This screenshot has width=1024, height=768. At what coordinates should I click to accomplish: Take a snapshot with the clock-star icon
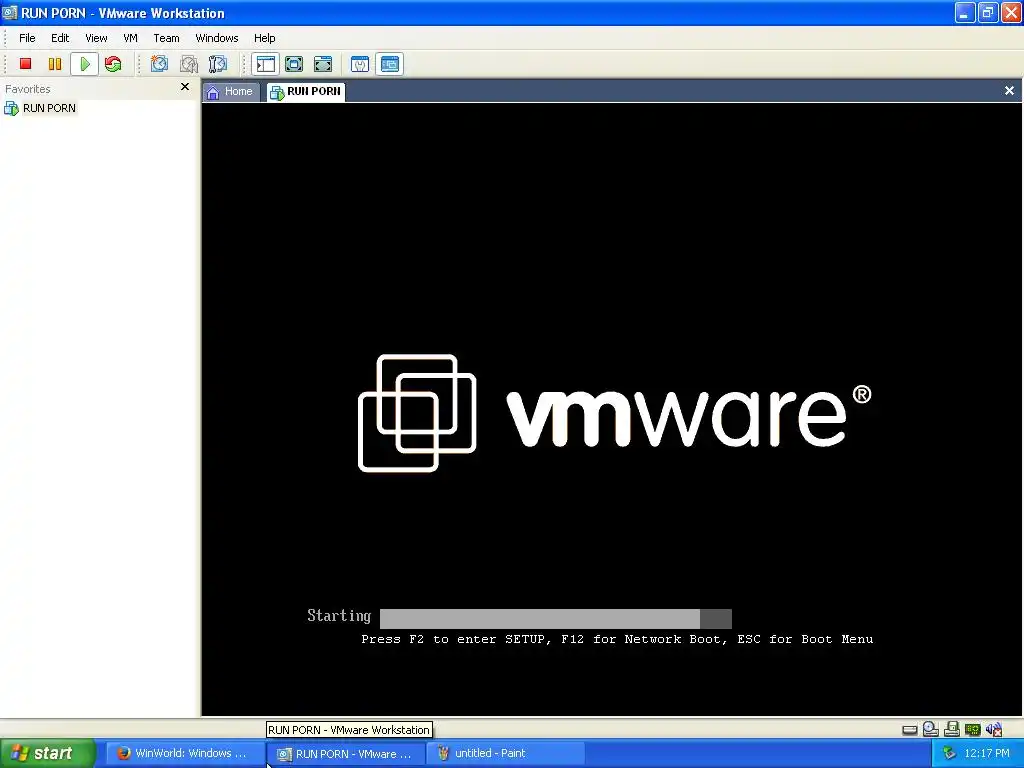point(159,64)
